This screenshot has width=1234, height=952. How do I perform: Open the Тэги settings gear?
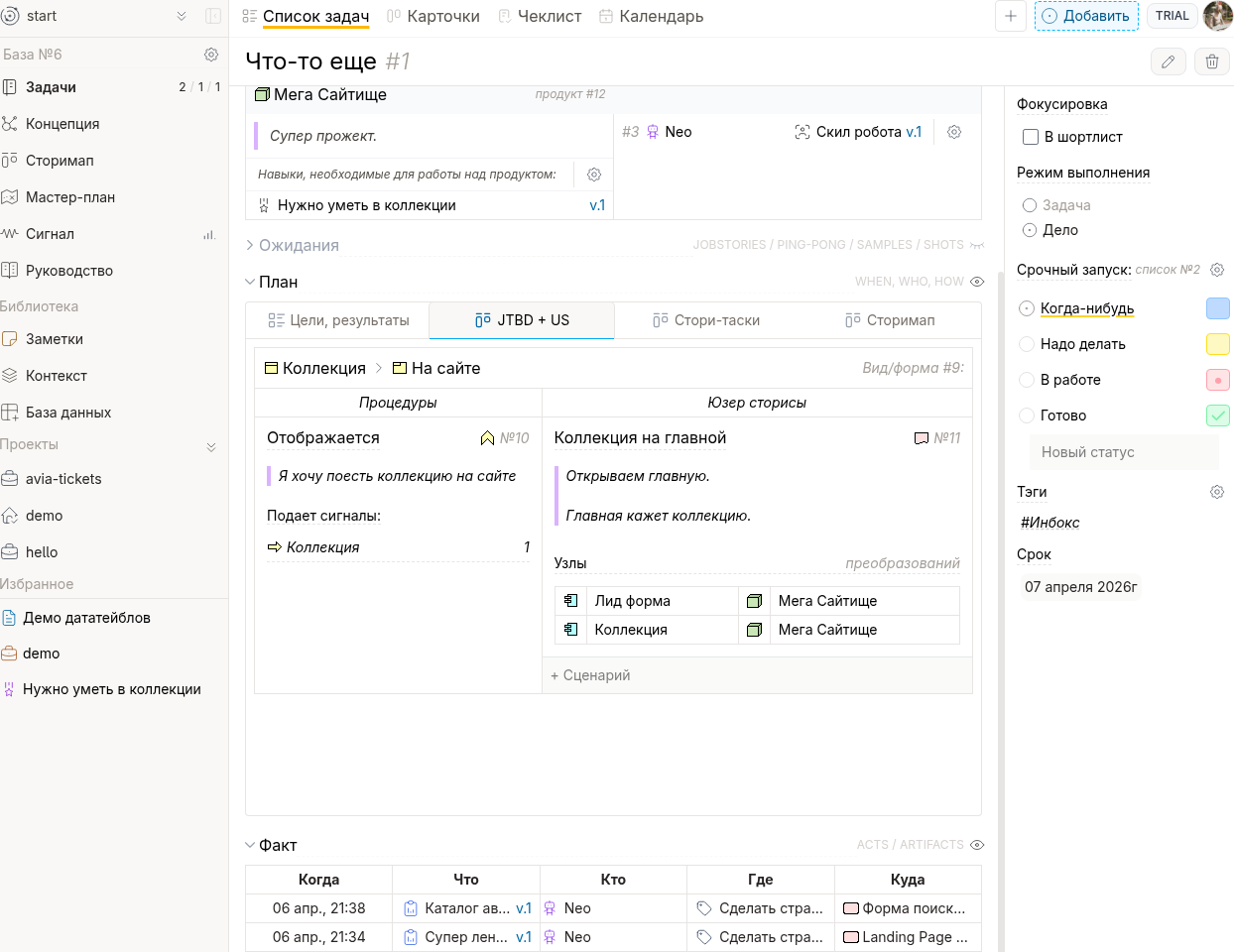point(1217,492)
